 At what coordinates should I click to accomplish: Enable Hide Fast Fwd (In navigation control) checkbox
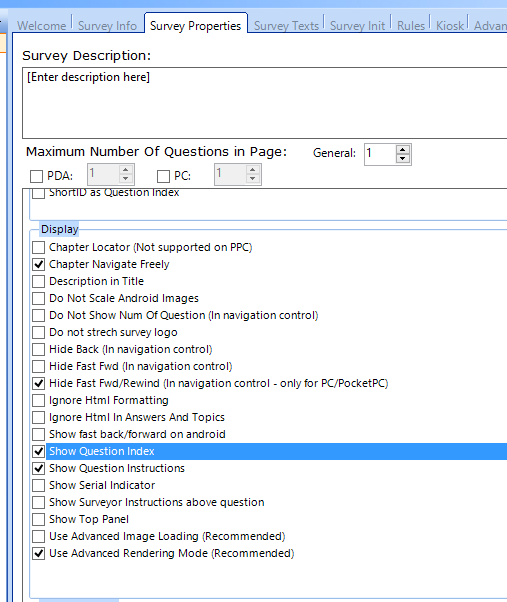[38, 366]
